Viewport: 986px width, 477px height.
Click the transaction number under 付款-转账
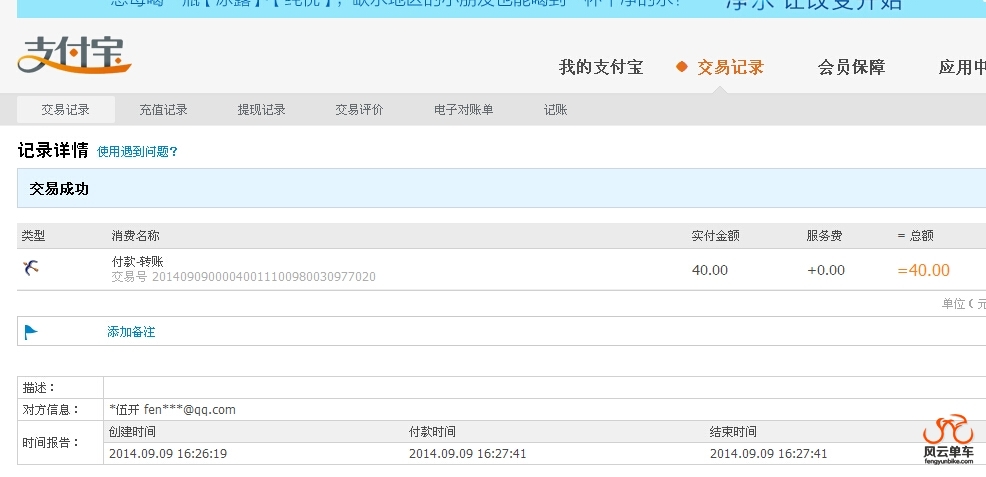click(x=243, y=277)
